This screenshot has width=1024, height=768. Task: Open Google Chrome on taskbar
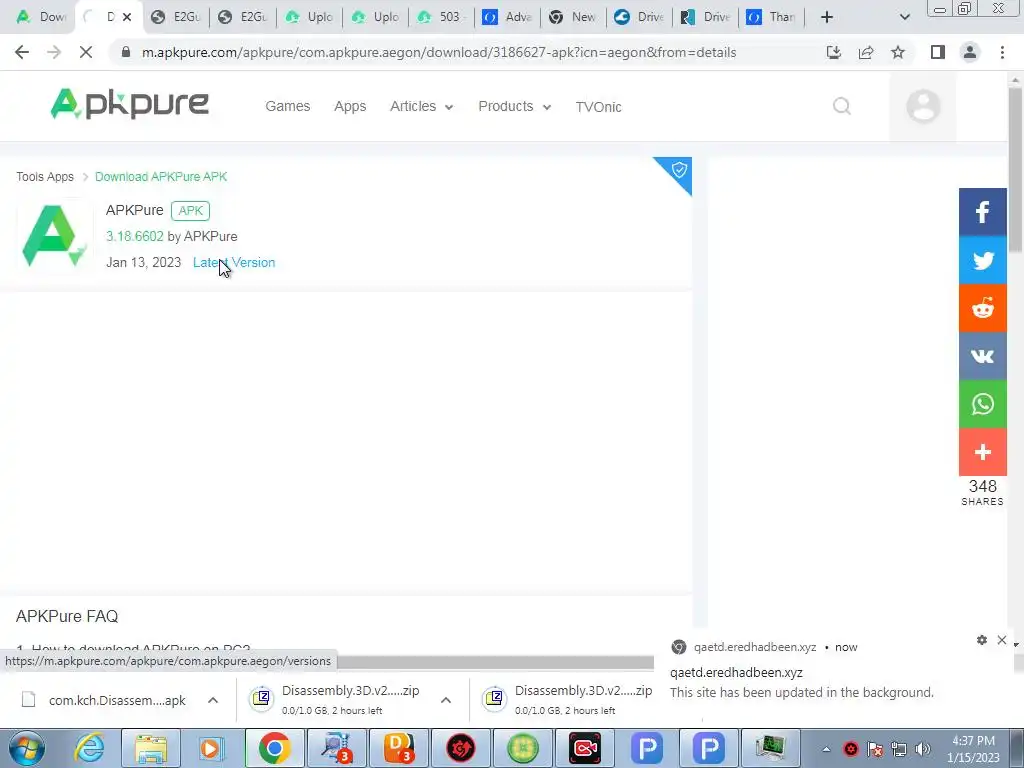(274, 748)
